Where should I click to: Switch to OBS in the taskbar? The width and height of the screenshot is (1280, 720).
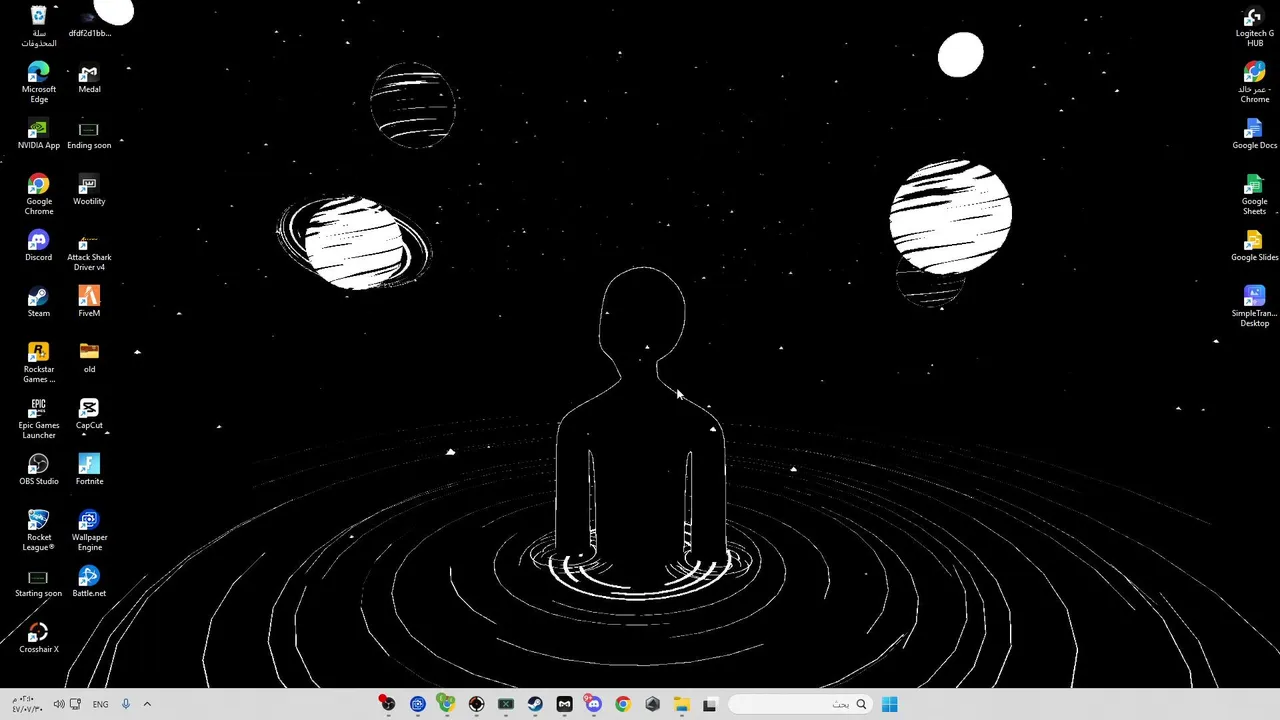[x=387, y=704]
